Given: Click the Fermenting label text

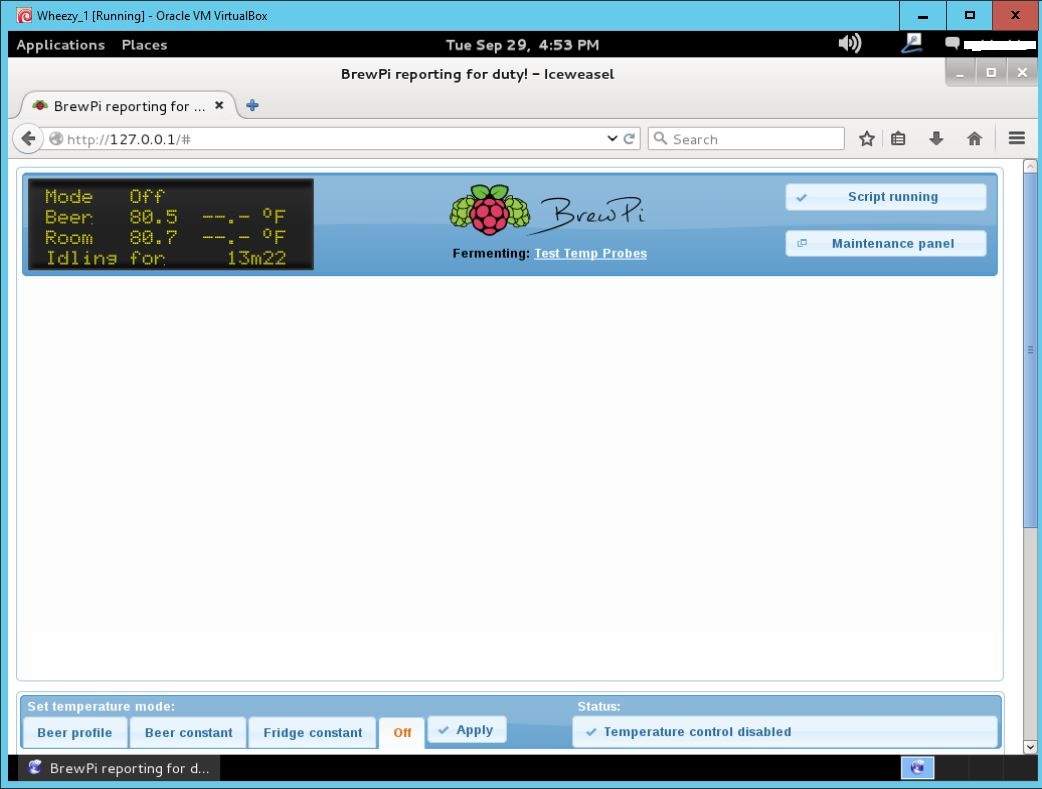Looking at the screenshot, I should (x=491, y=253).
